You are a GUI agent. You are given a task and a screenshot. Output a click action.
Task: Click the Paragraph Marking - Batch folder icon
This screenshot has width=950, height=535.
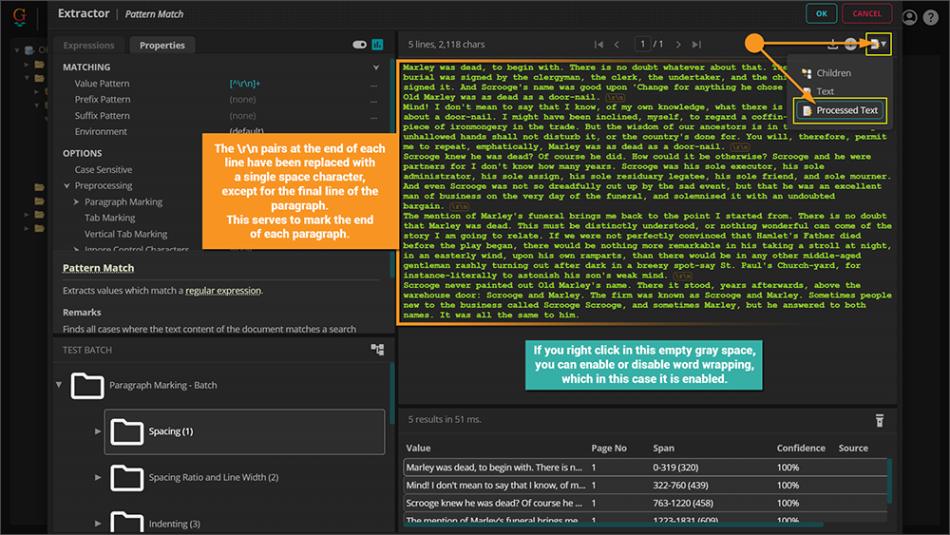tap(87, 385)
